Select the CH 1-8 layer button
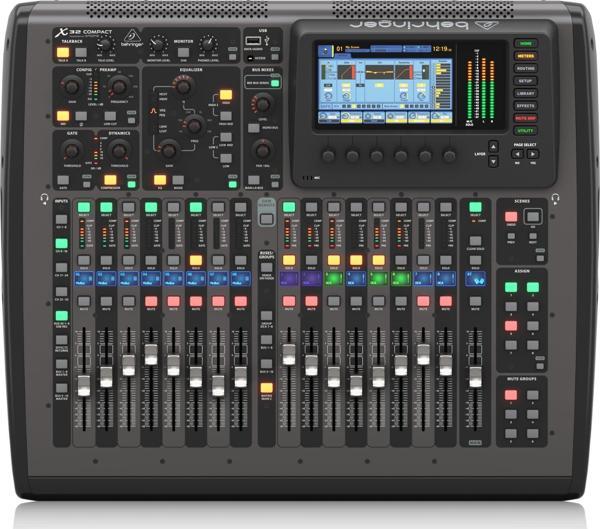Screen dimensions: 600x529 point(61,219)
